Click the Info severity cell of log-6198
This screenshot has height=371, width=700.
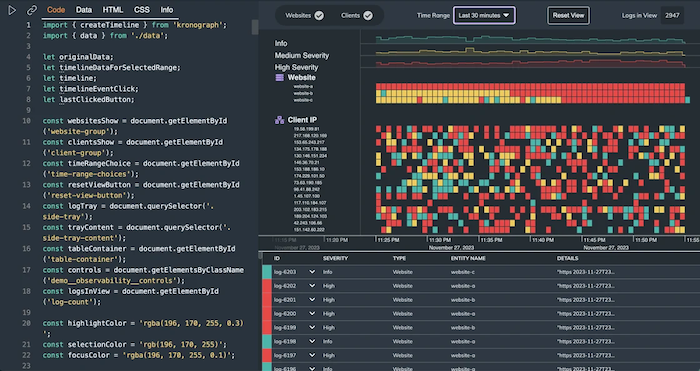point(327,342)
